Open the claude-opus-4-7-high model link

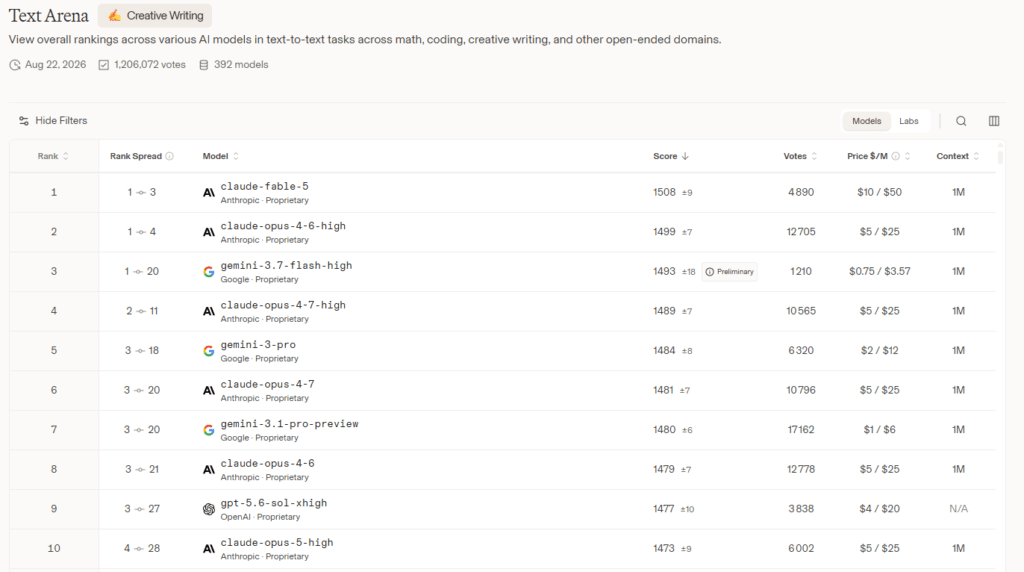point(283,305)
